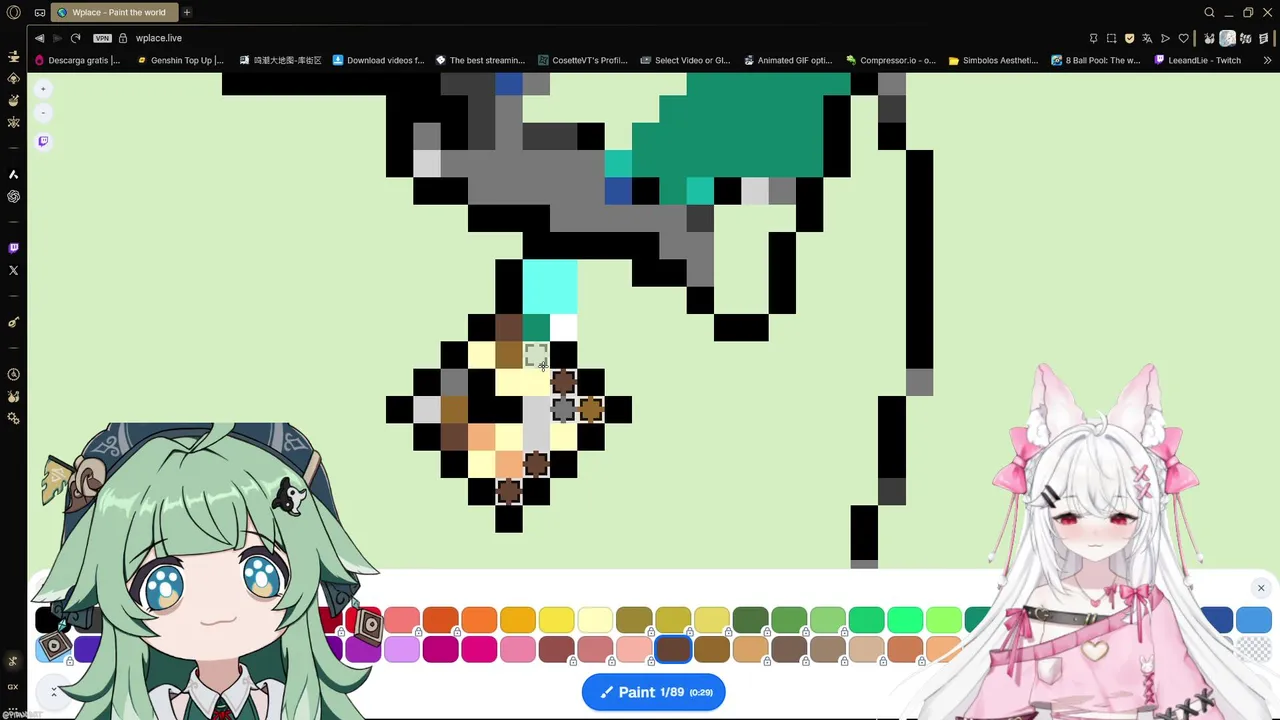
Task: Open Twitch in the Opera sidebar
Action: pos(13,248)
